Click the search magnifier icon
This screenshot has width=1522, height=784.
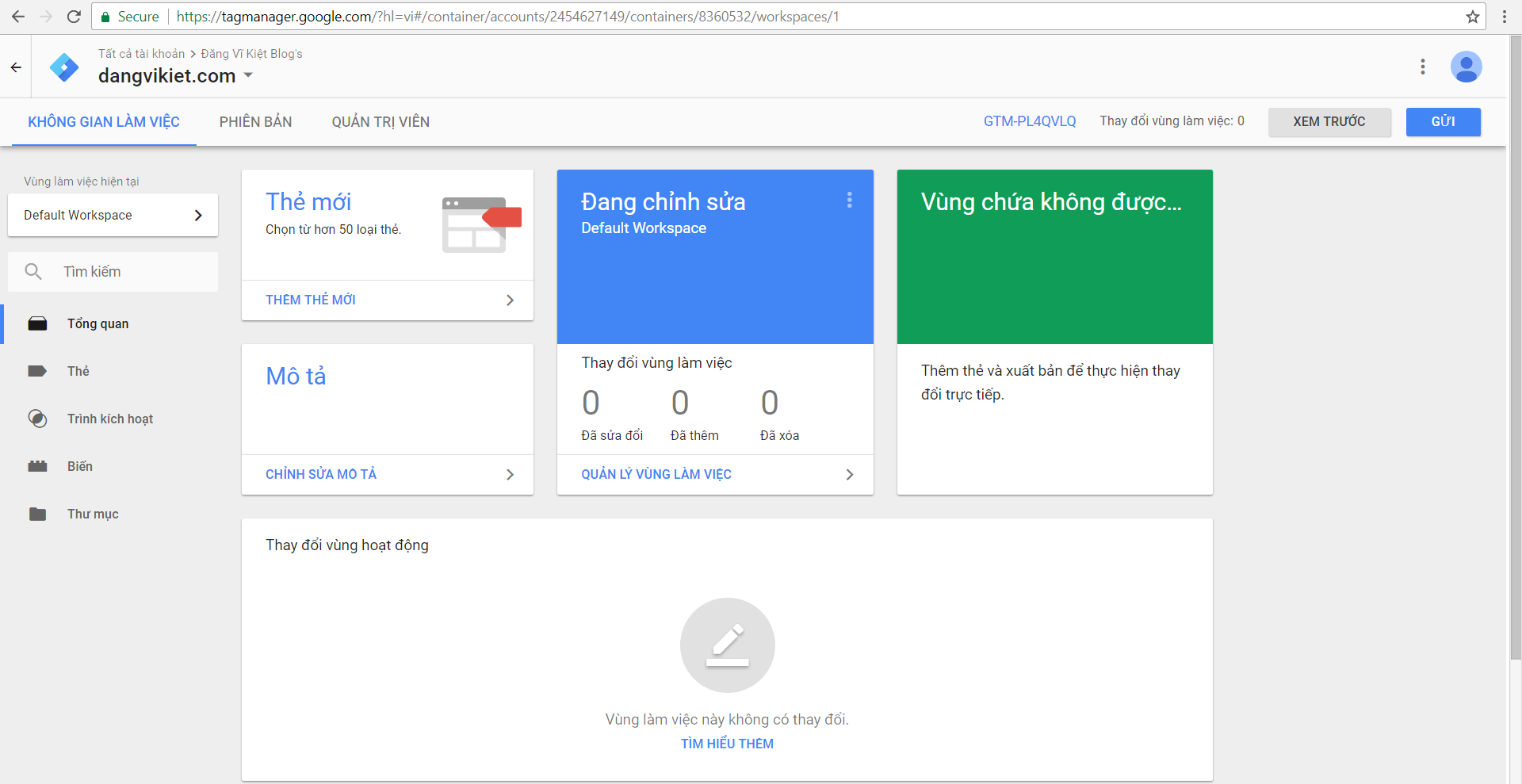33,272
